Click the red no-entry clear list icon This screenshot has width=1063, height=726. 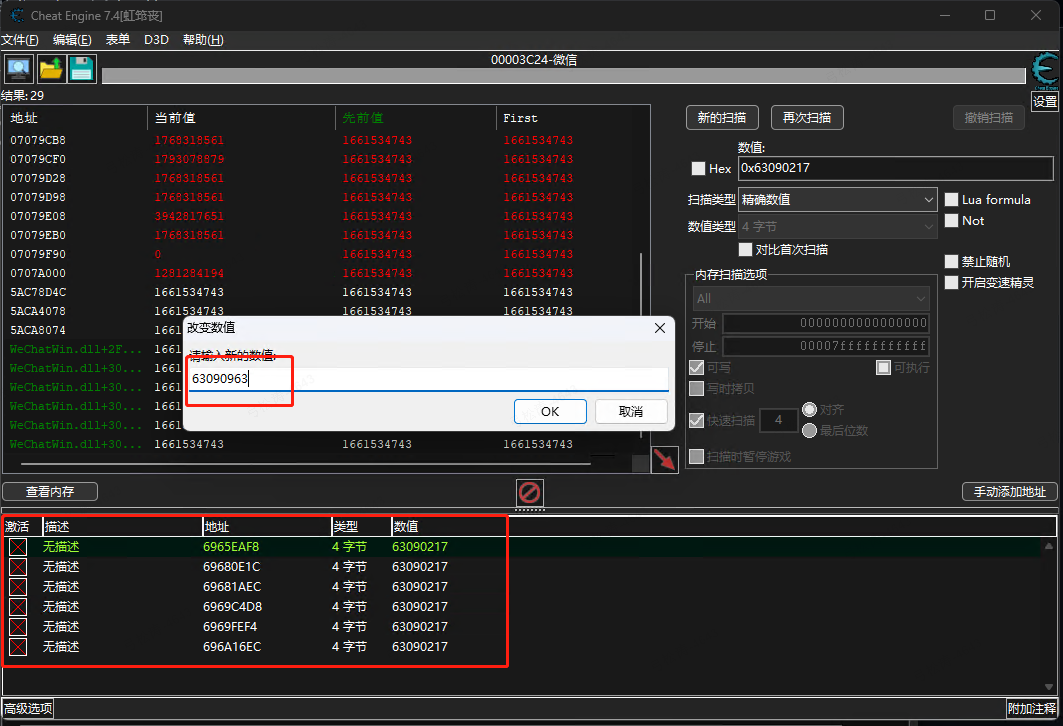[x=529, y=492]
